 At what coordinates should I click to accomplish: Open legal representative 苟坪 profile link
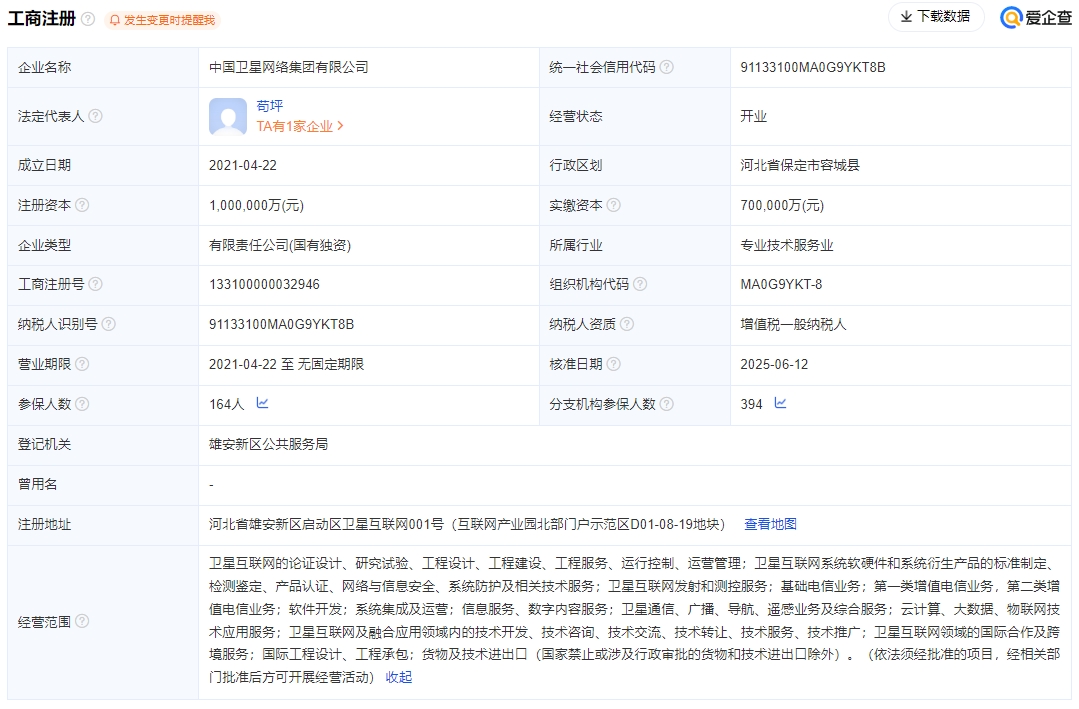pos(270,105)
